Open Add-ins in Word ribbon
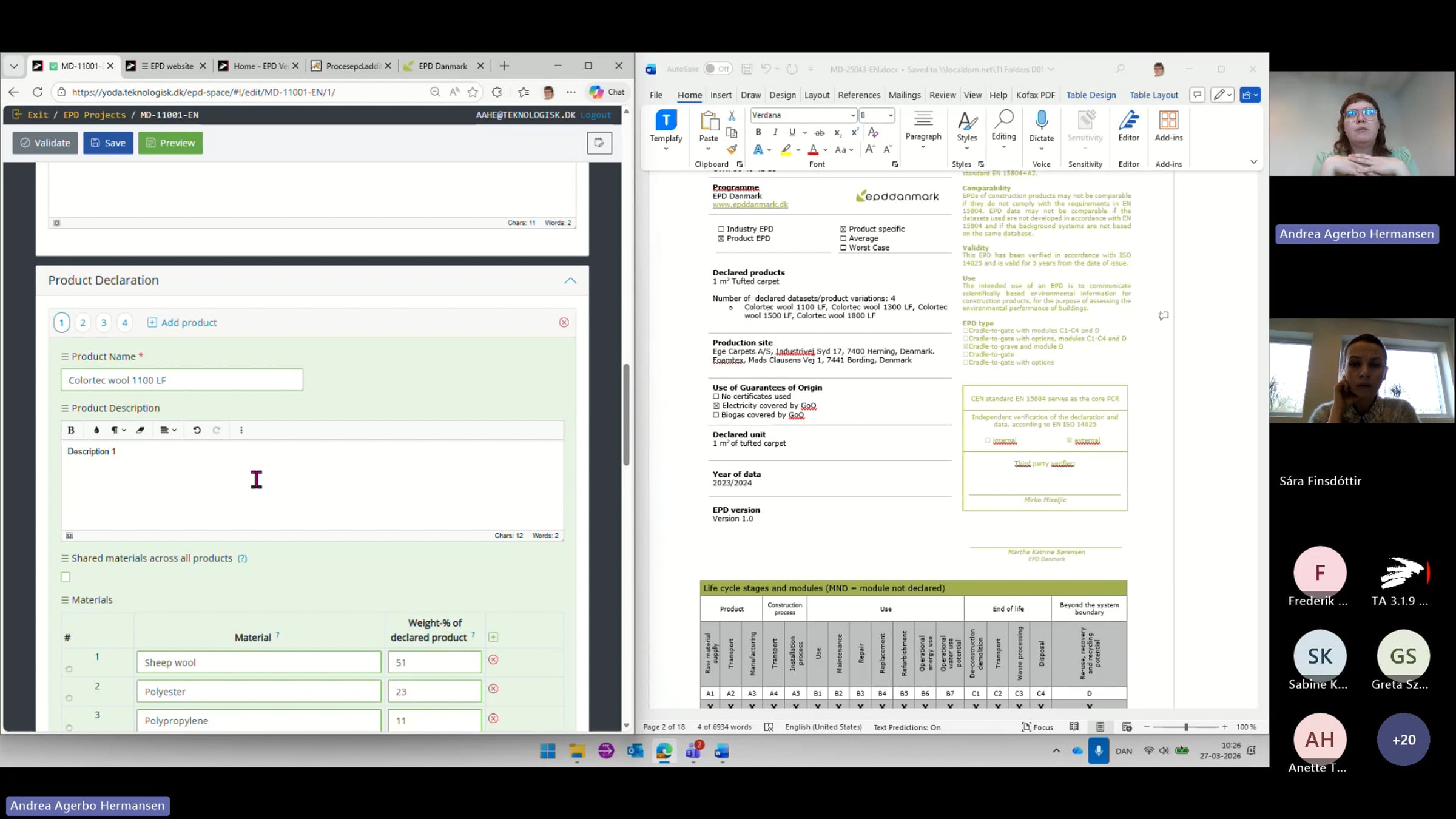The image size is (1456, 819). 1168,120
